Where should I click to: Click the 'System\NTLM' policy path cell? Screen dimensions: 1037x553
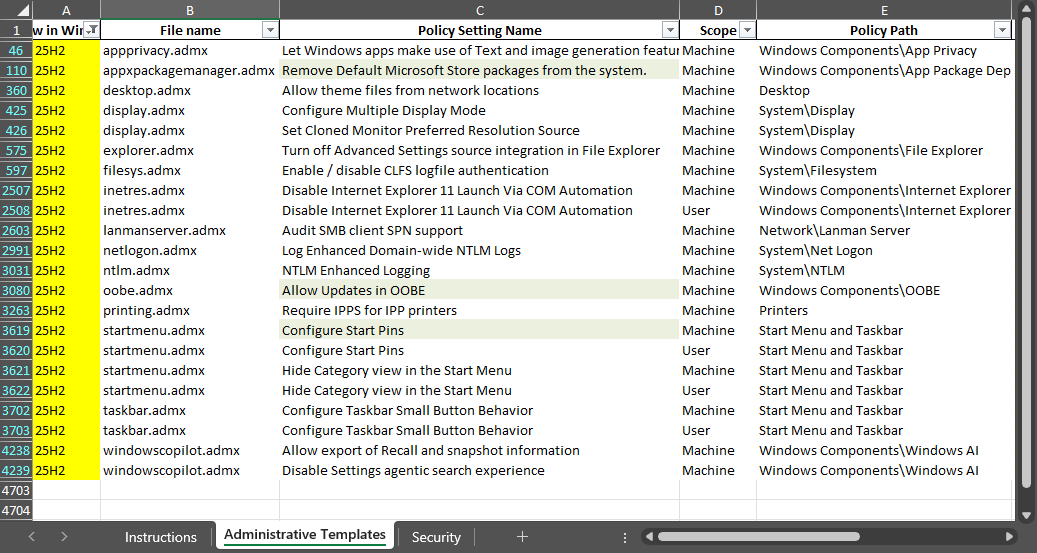884,271
